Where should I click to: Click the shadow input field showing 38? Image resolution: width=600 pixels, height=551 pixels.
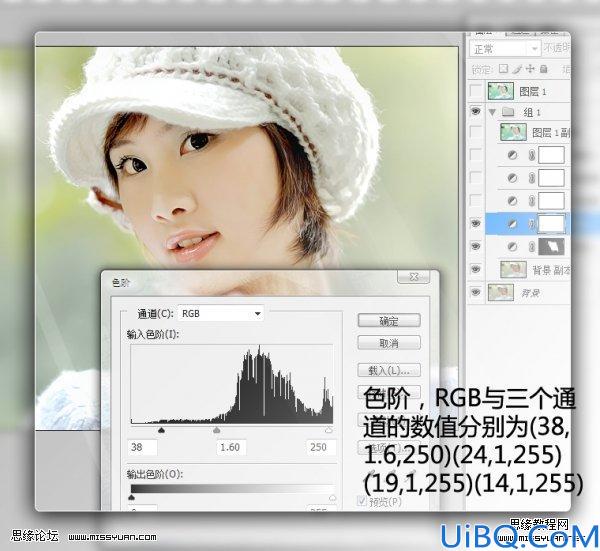pyautogui.click(x=142, y=447)
